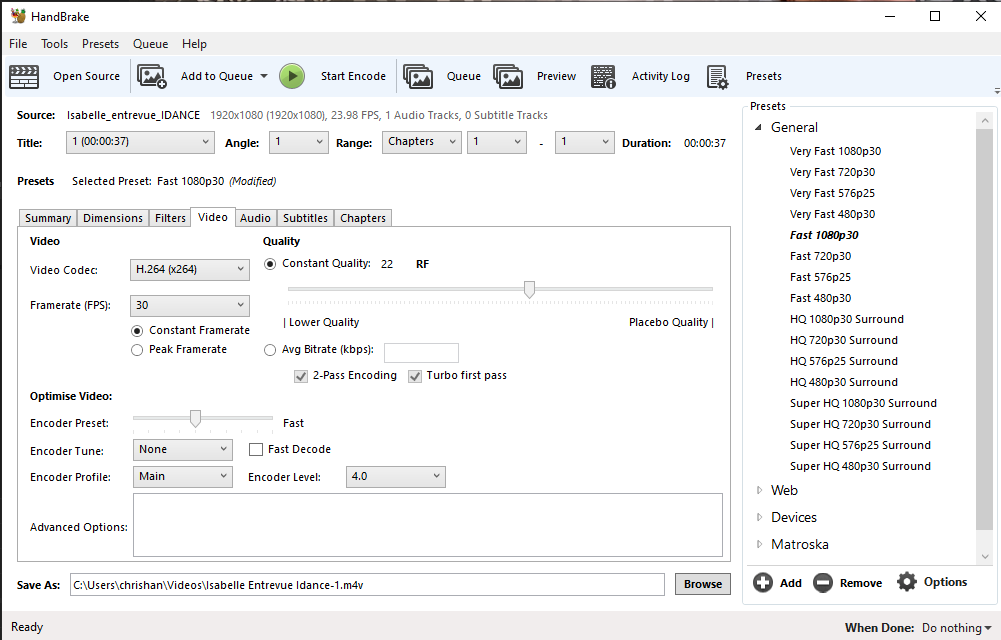Change the Framerate dropdown value
Viewport: 1001px width, 640px height.
click(189, 305)
